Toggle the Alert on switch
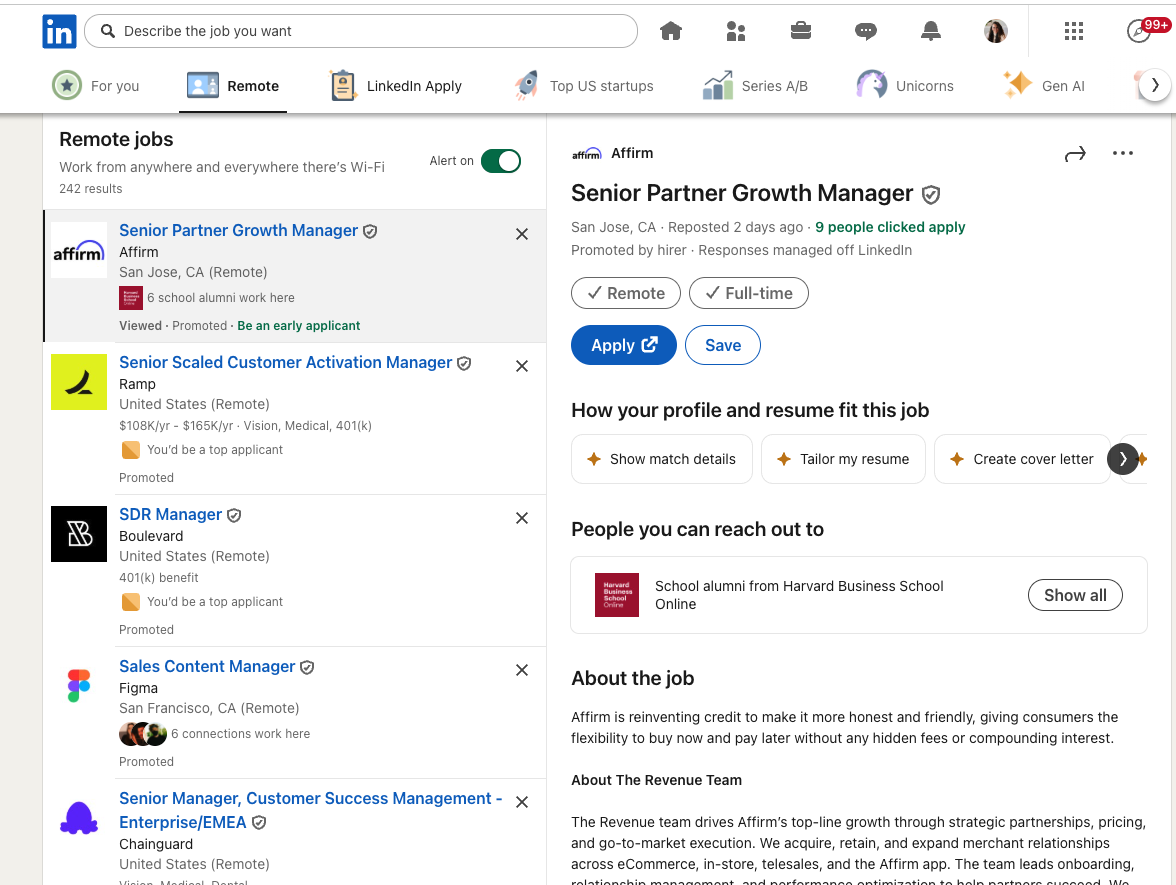The width and height of the screenshot is (1176, 885). click(501, 160)
